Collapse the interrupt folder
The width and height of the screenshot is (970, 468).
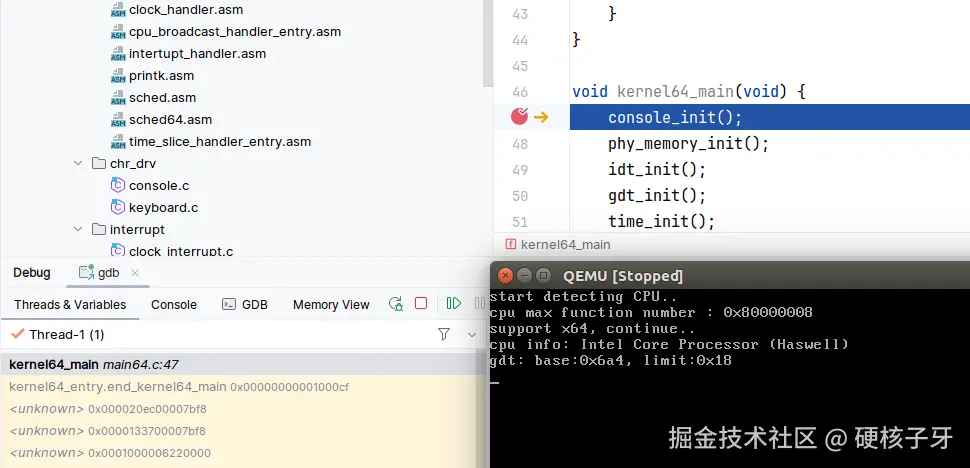(x=78, y=229)
